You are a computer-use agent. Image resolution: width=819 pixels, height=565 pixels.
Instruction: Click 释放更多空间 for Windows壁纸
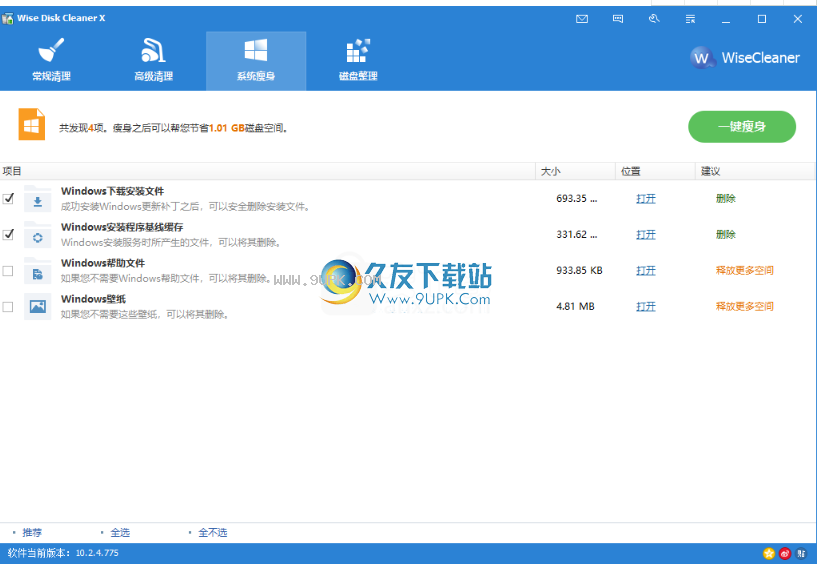coord(744,307)
